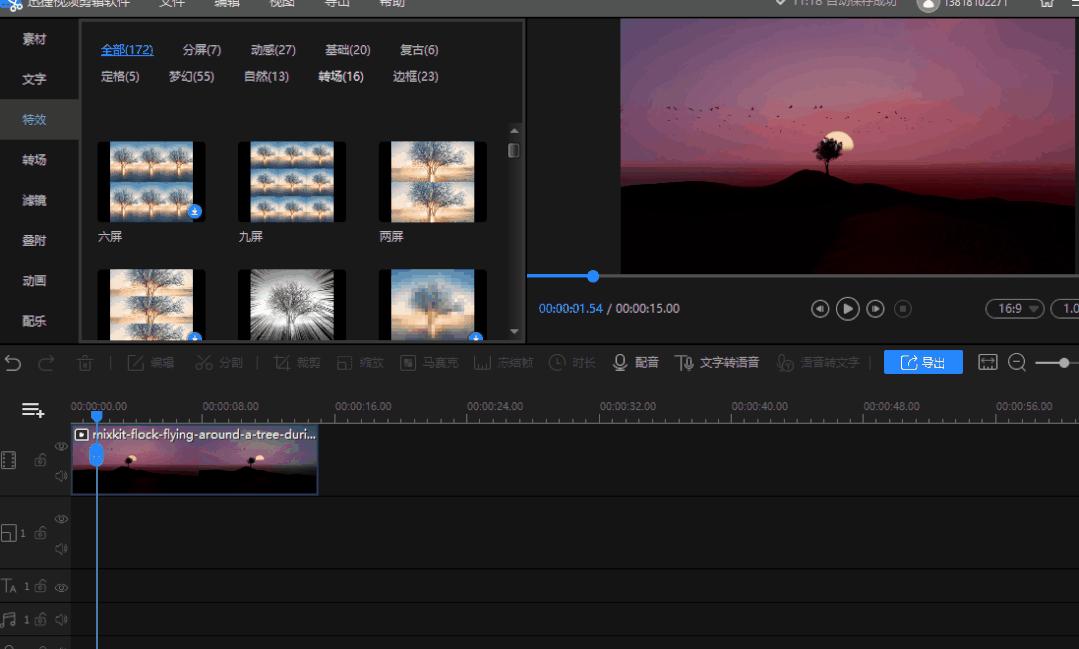
Task: Open the 16:9 aspect ratio dropdown
Action: click(1014, 309)
